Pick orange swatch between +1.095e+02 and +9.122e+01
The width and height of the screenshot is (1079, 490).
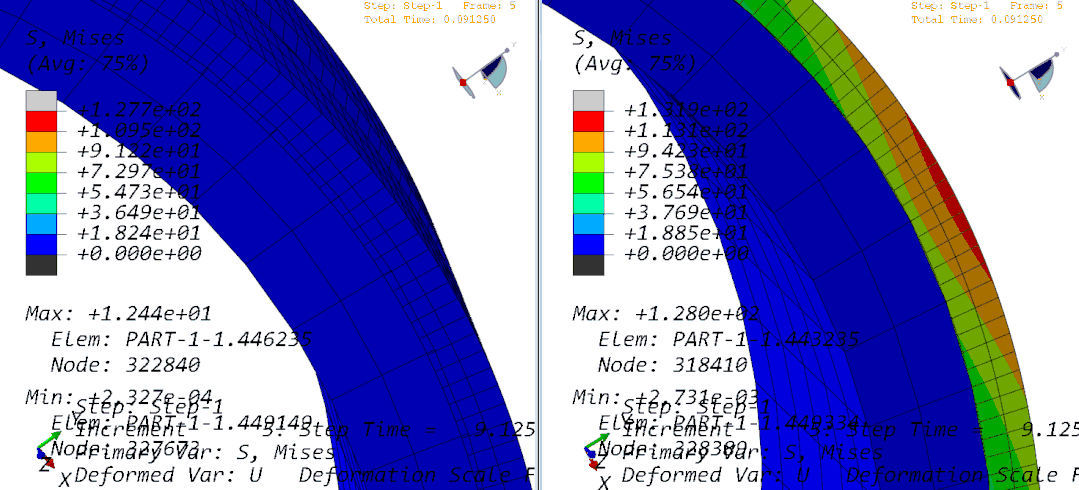[41, 141]
